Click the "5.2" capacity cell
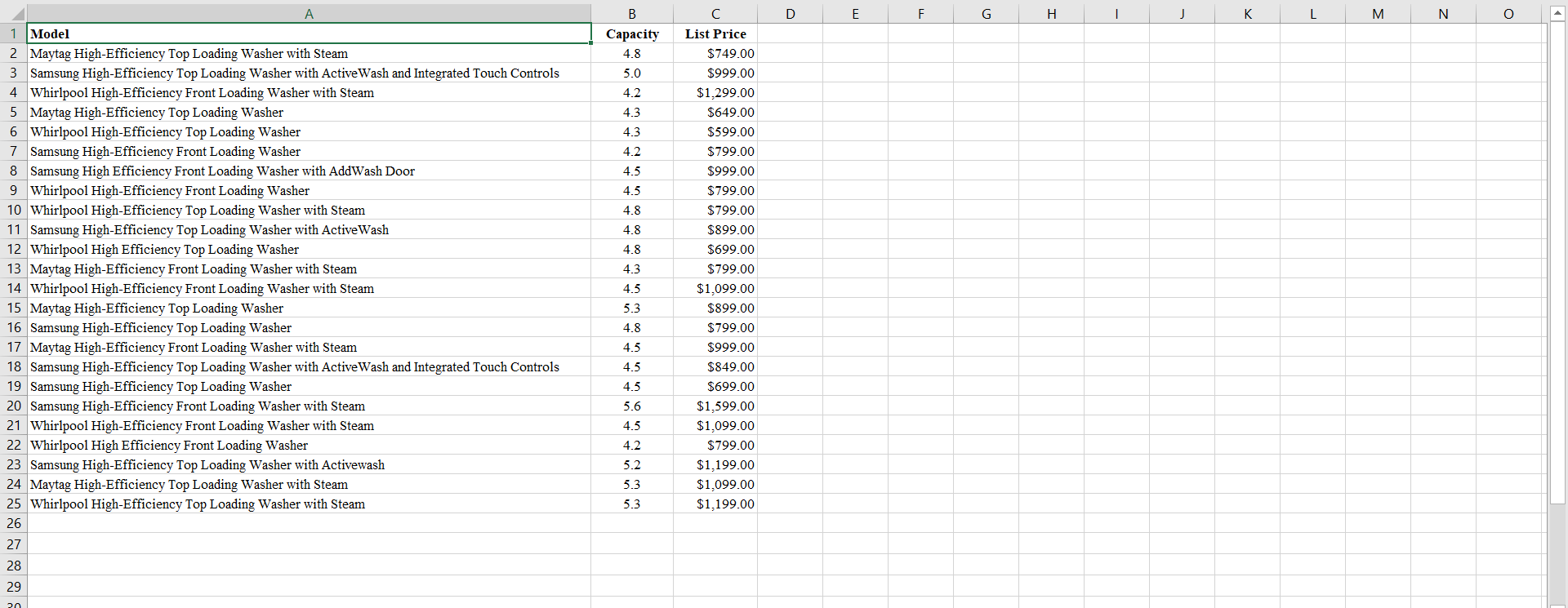 632,464
